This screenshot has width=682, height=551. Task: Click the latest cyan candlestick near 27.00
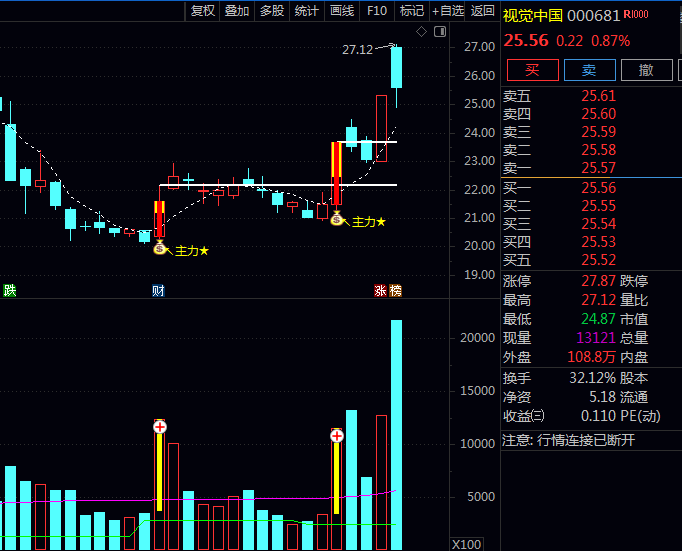pos(396,67)
